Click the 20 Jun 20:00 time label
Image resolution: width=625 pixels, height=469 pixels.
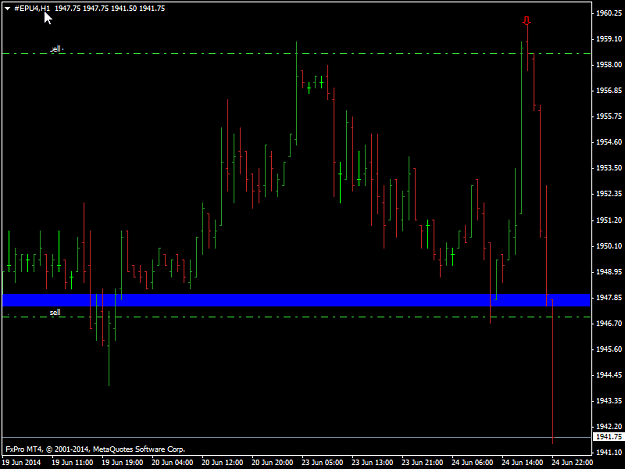[x=272, y=463]
